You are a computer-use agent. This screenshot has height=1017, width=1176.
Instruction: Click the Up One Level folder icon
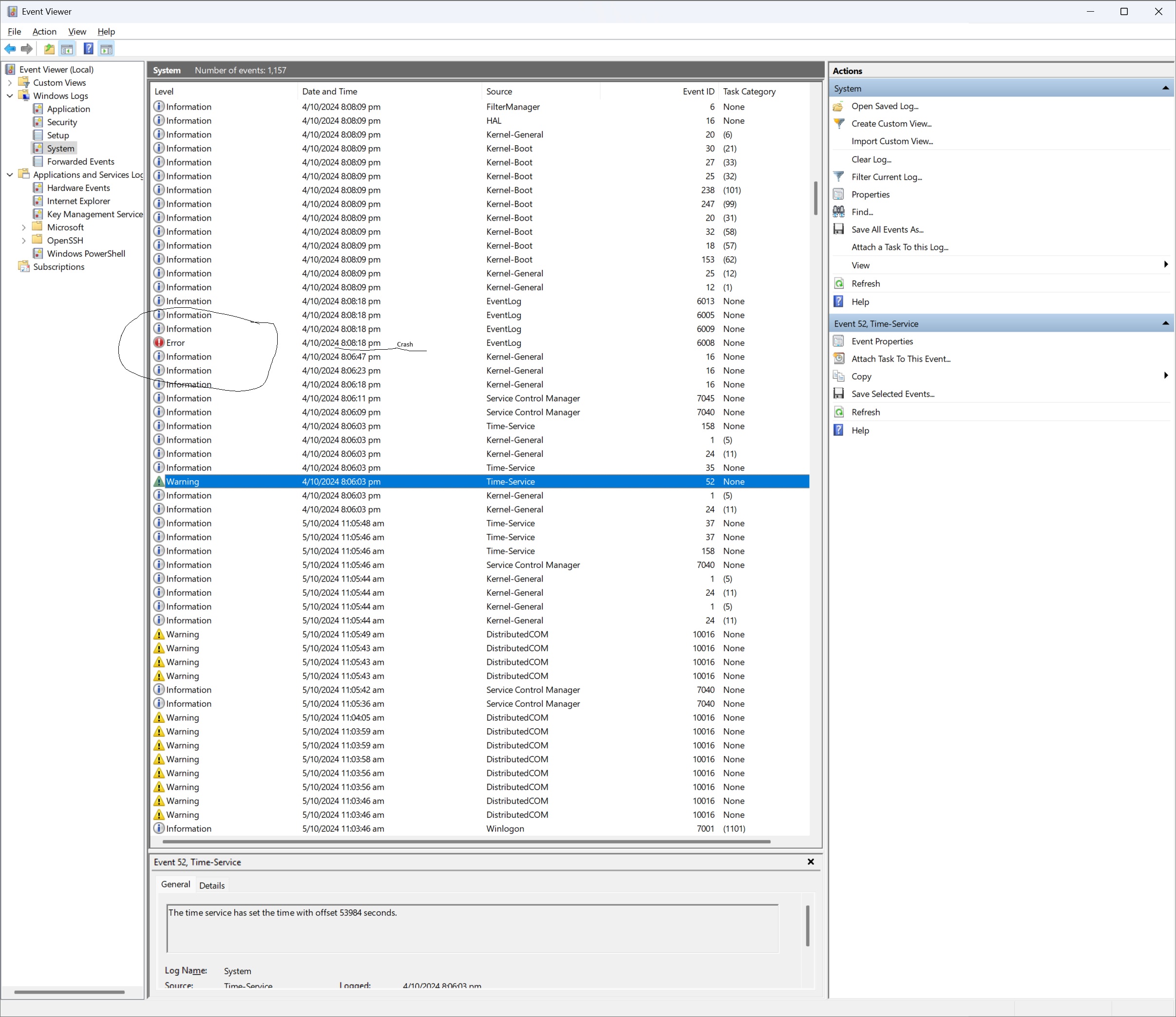(x=49, y=49)
